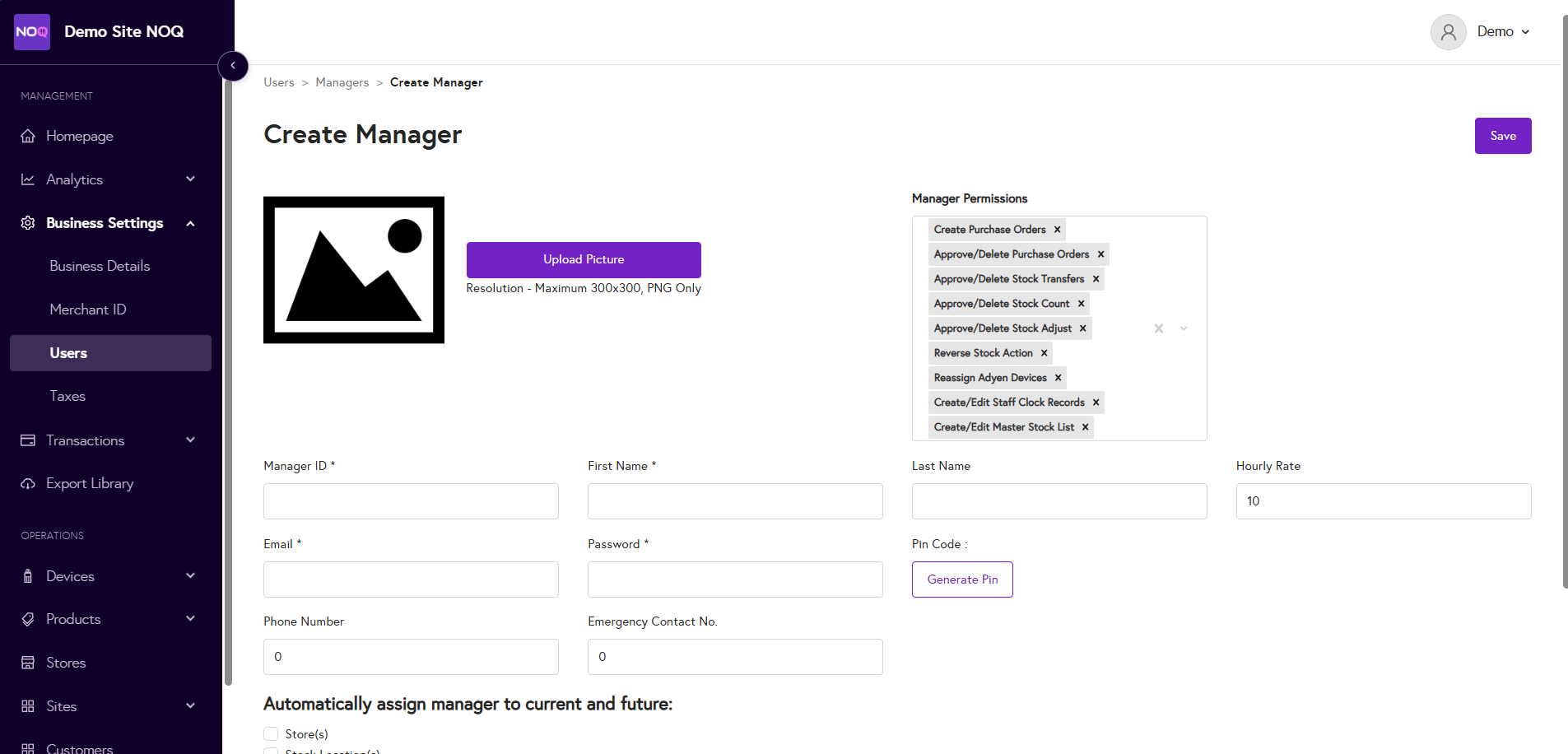The height and width of the screenshot is (754, 1568).
Task: Click the NOQ logo icon
Action: click(32, 32)
